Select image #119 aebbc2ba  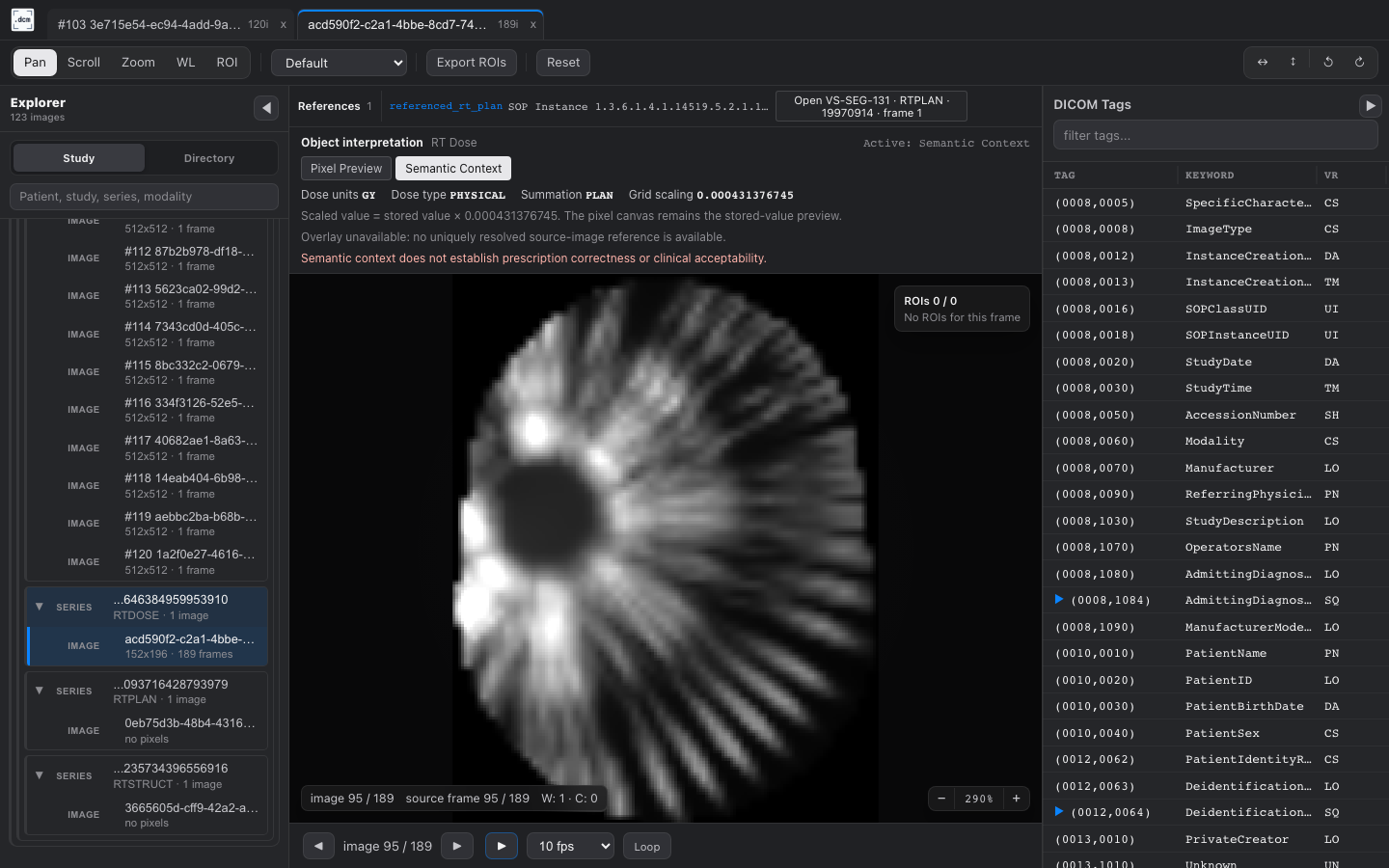147,524
